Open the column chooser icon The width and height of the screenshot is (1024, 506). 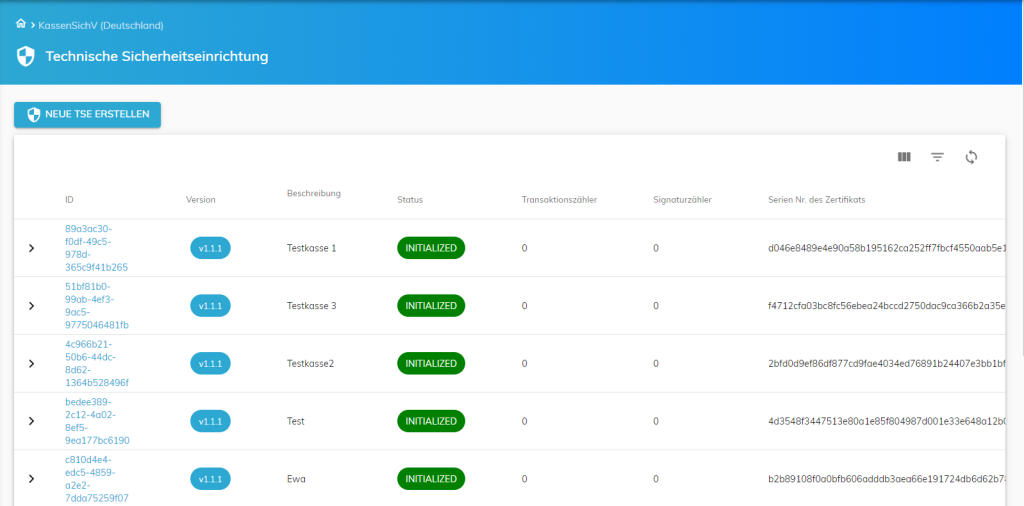coord(904,157)
